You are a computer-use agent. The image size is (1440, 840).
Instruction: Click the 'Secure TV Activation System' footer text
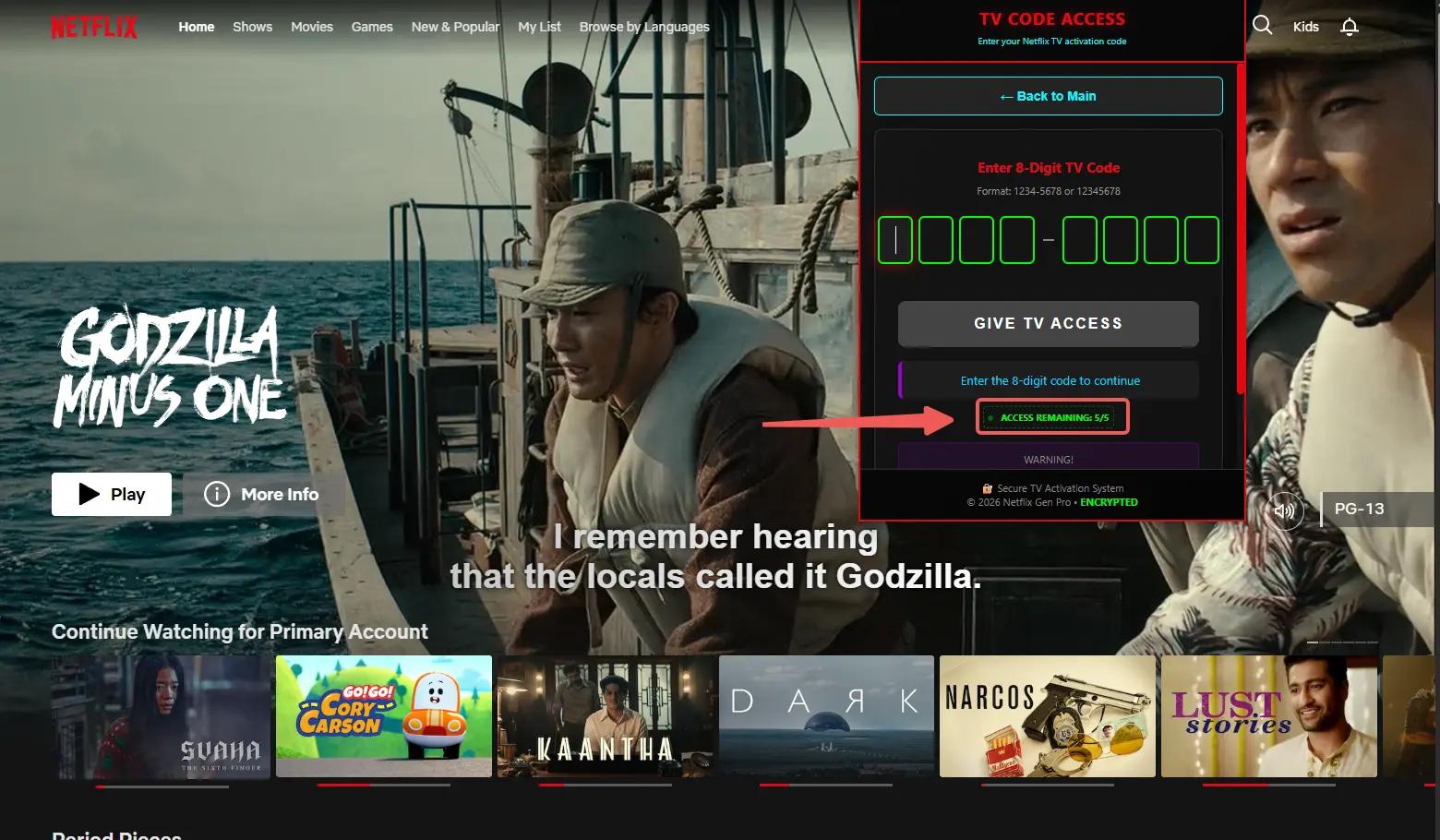pyautogui.click(x=1060, y=488)
